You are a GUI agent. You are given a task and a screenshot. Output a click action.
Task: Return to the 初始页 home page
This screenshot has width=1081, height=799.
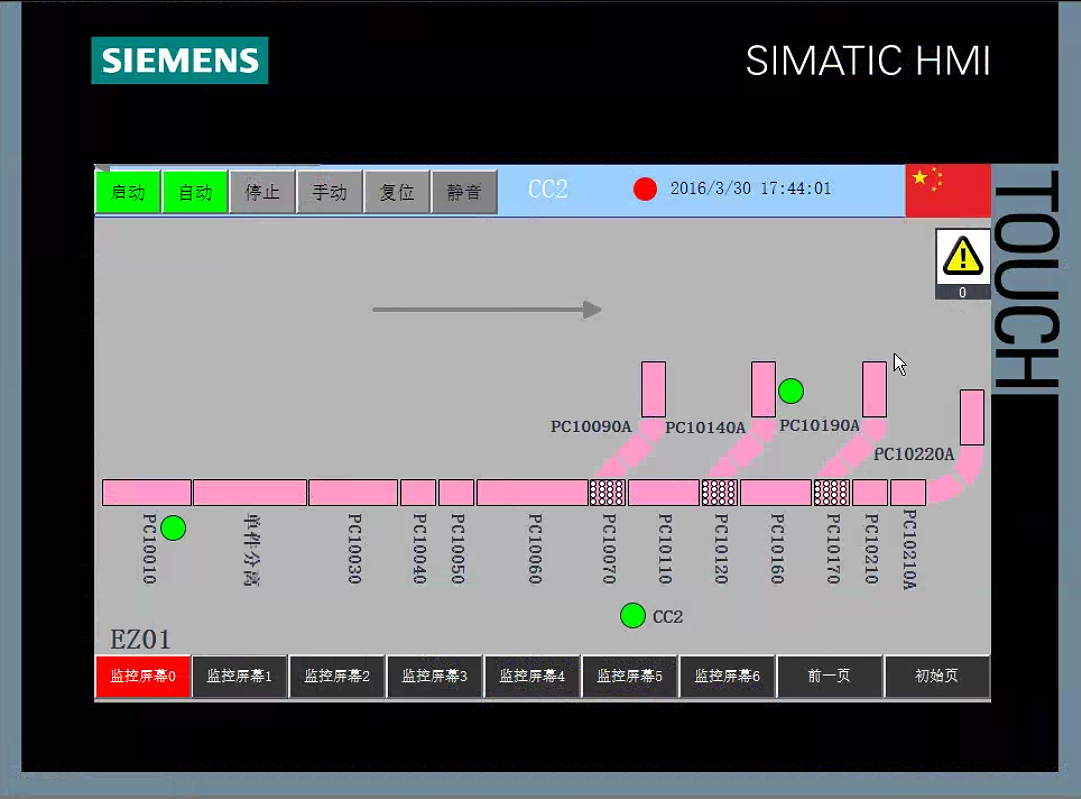coord(937,676)
